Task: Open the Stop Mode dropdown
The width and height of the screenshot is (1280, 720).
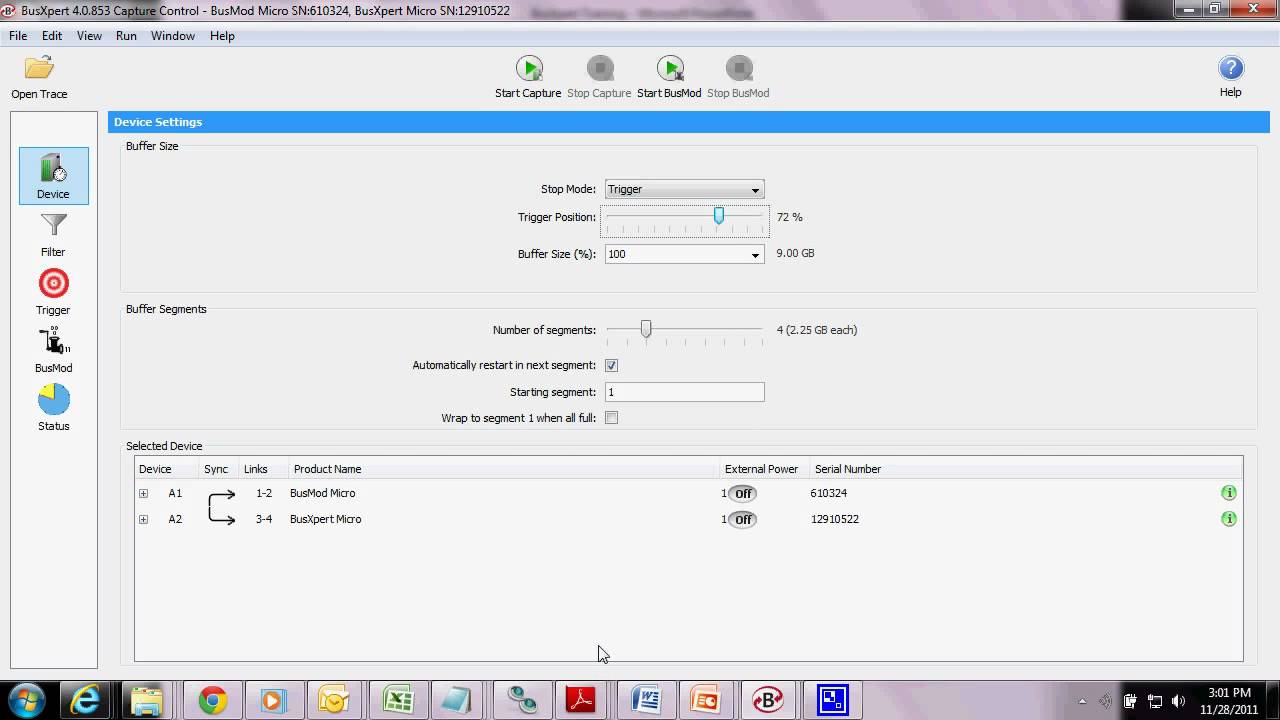Action: 684,189
